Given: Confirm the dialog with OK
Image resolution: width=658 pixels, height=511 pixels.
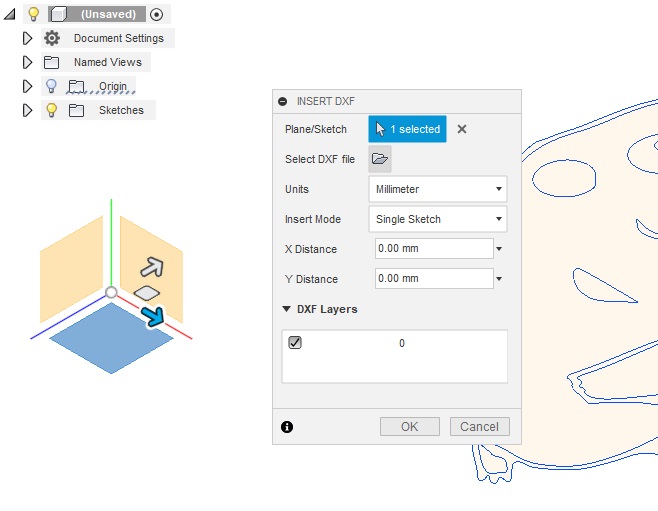Looking at the screenshot, I should click(x=410, y=427).
